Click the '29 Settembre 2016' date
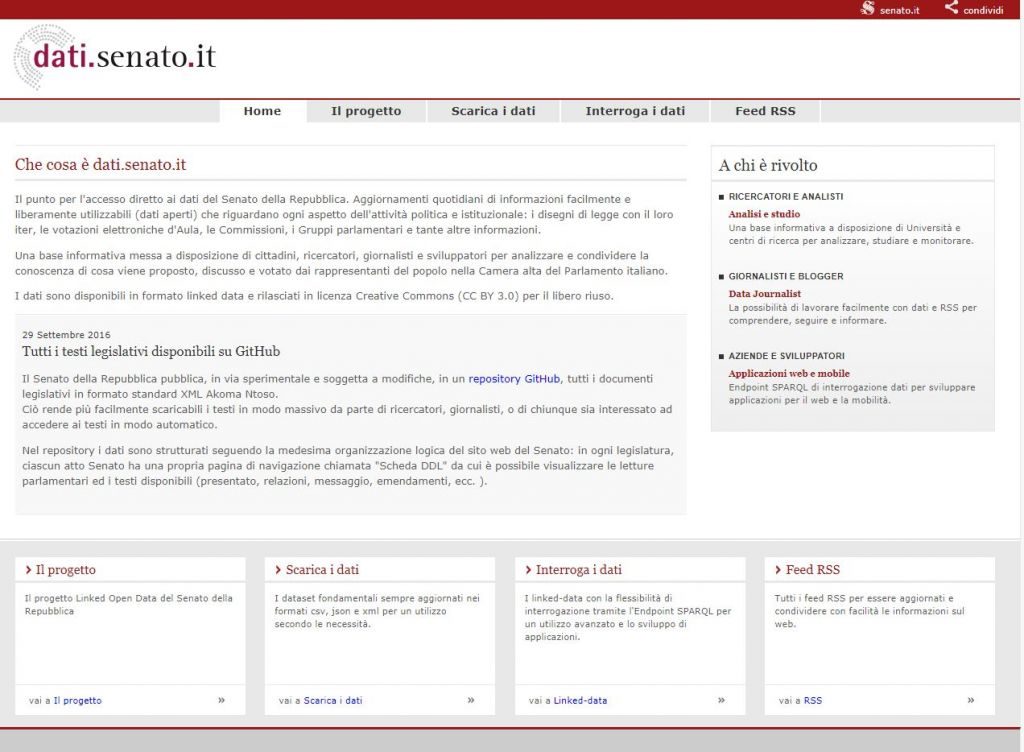1024x752 pixels. [66, 335]
